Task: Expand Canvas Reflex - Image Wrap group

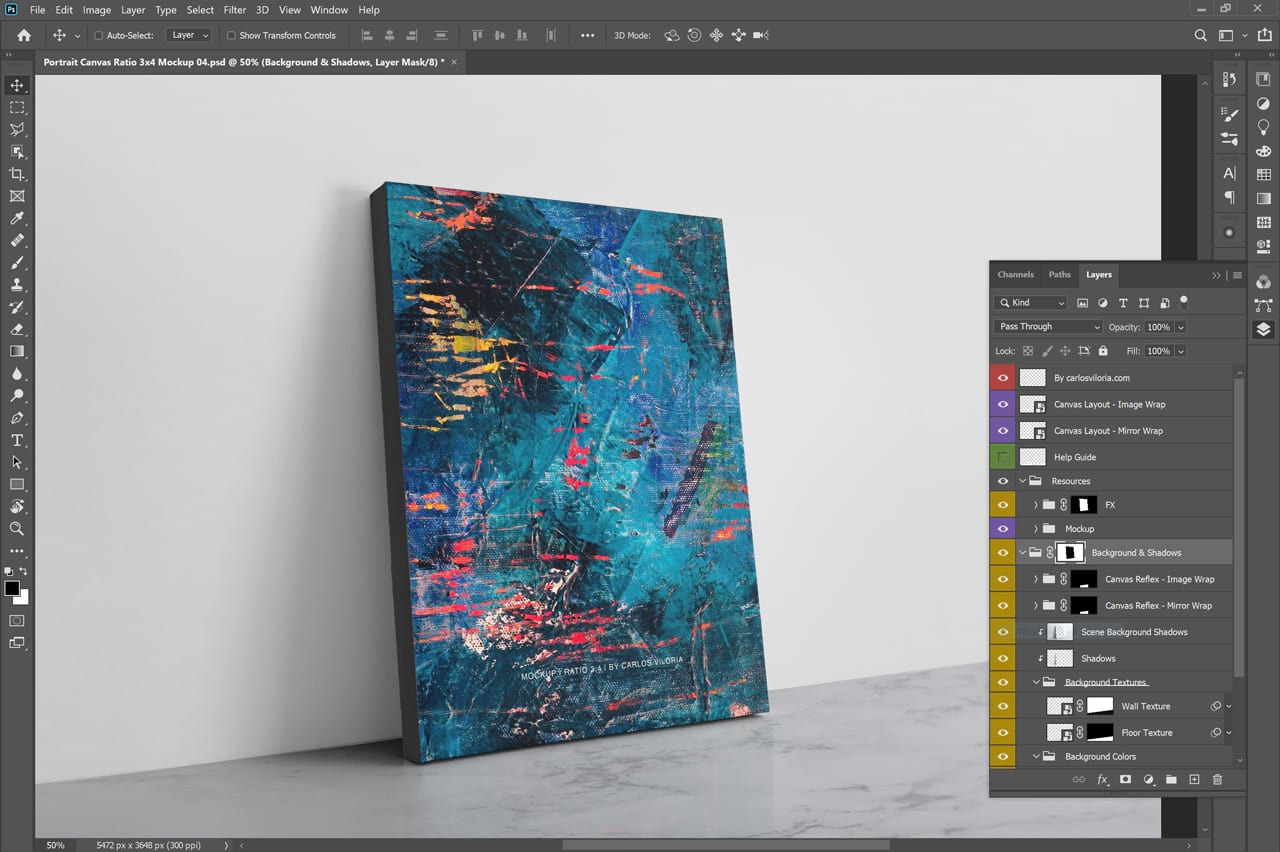Action: pyautogui.click(x=1035, y=579)
